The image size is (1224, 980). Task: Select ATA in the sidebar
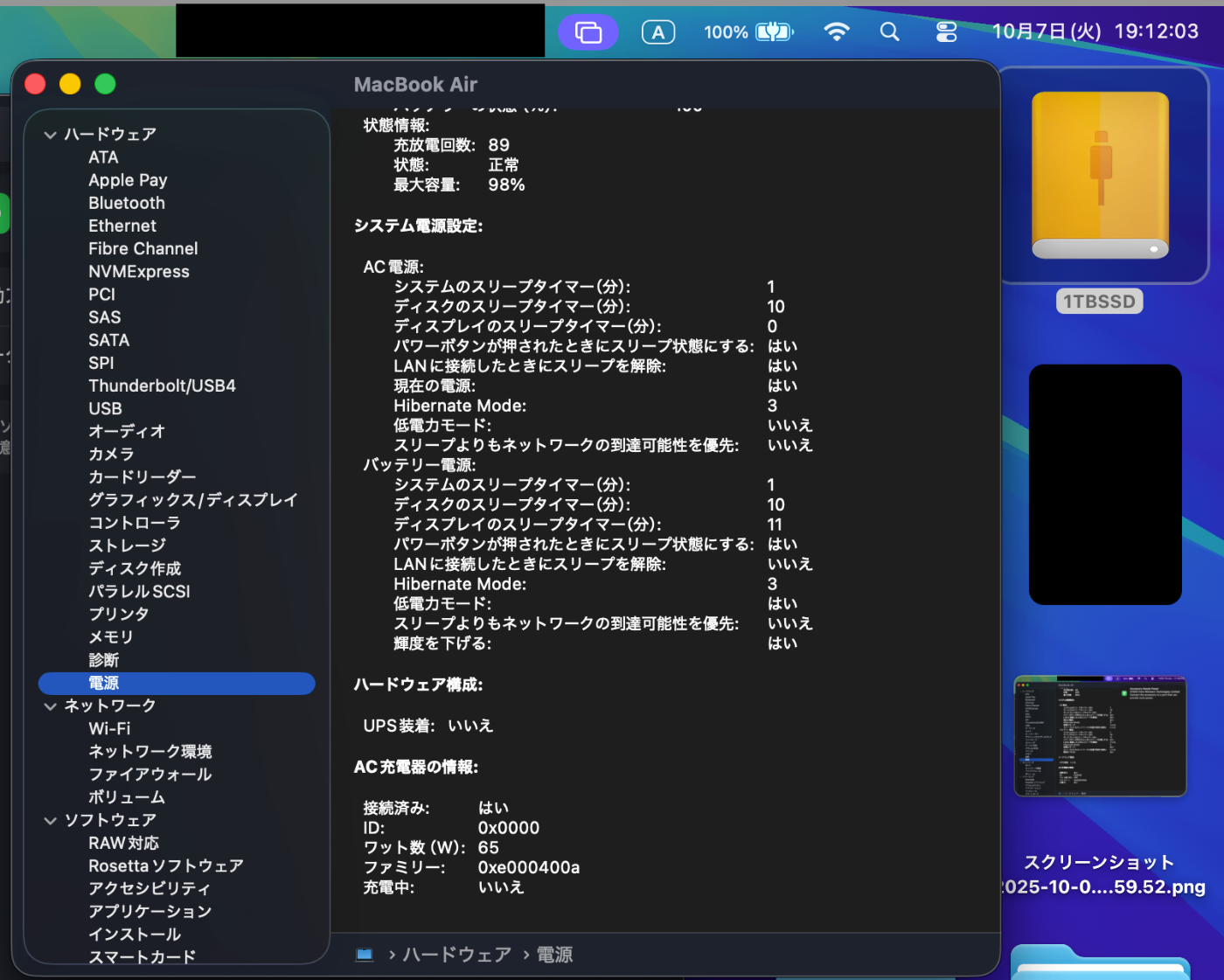click(x=103, y=157)
